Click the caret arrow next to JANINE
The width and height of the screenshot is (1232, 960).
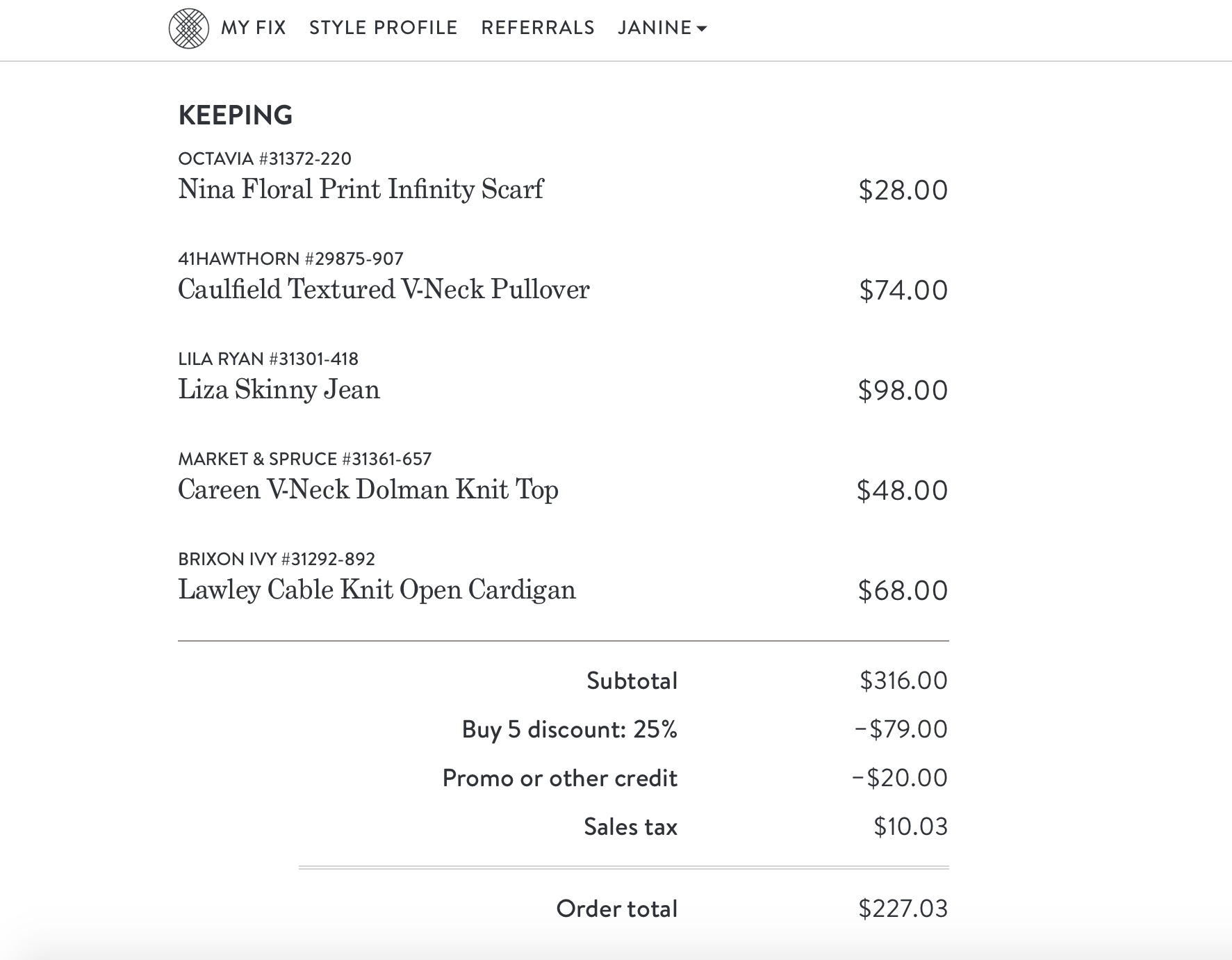[702, 29]
